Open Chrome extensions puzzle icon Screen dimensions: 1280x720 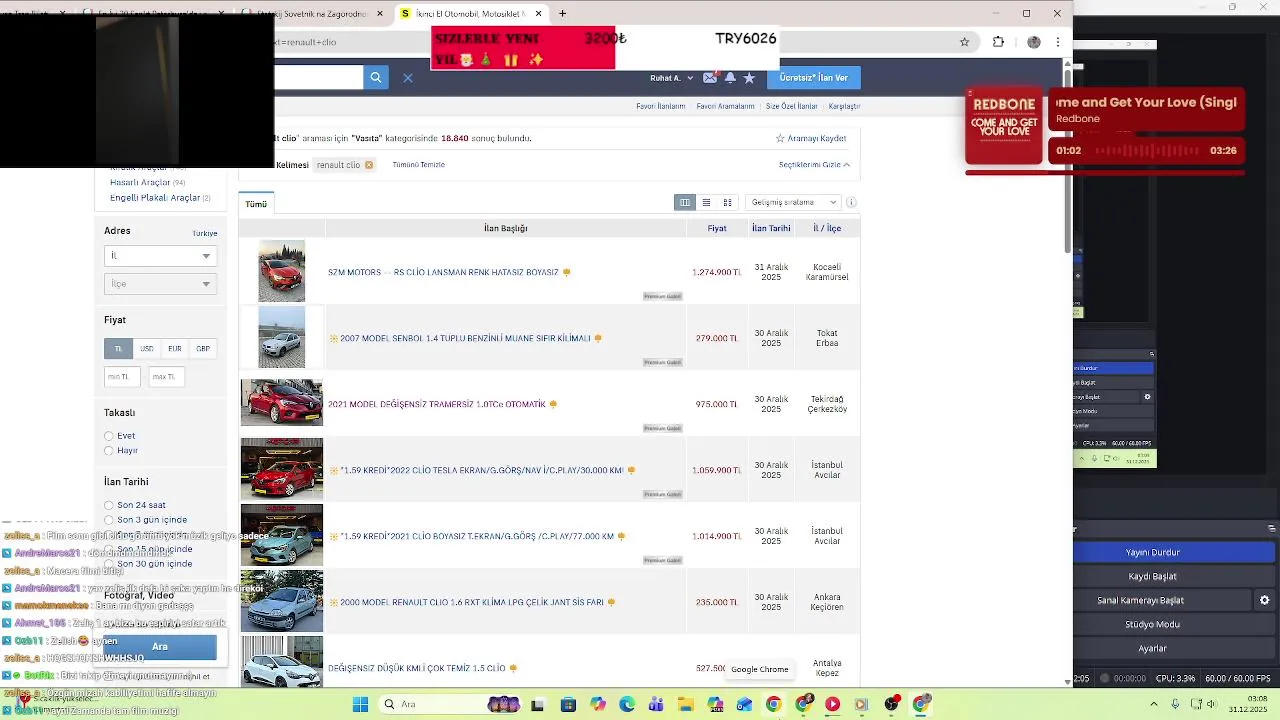(998, 42)
